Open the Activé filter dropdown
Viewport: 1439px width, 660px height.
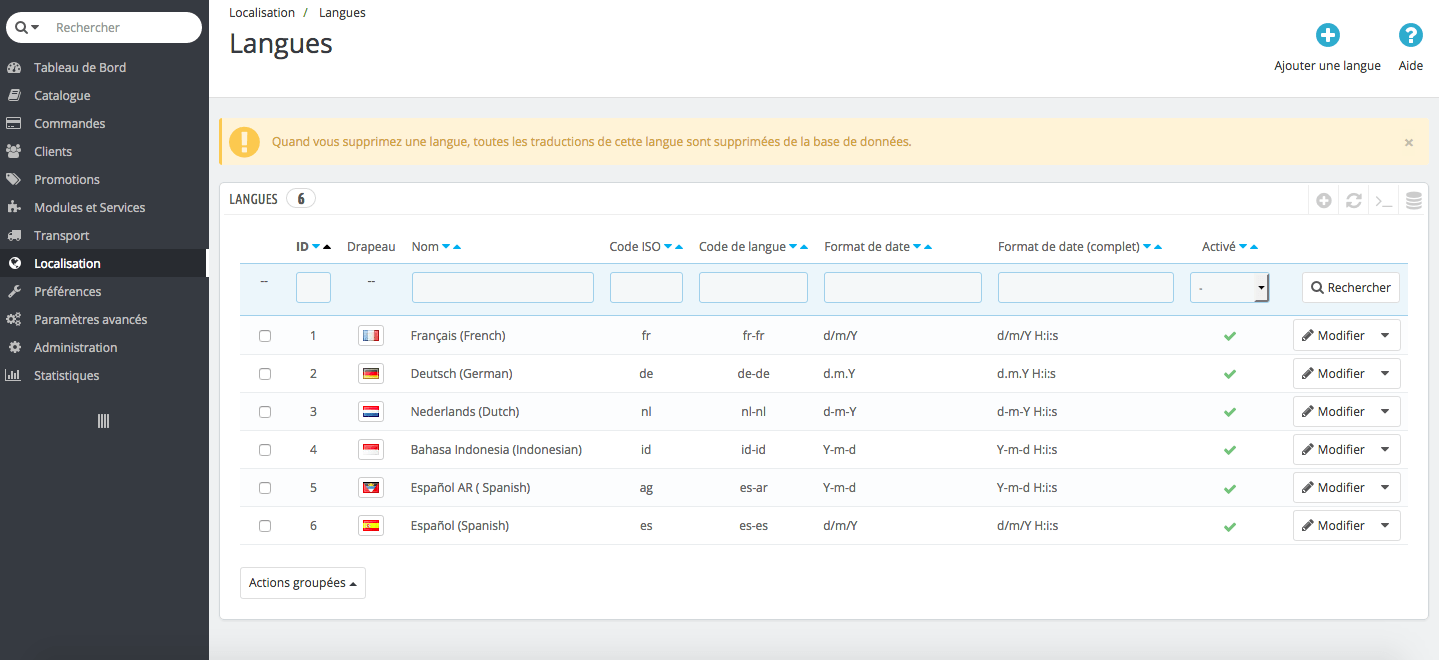[1229, 288]
